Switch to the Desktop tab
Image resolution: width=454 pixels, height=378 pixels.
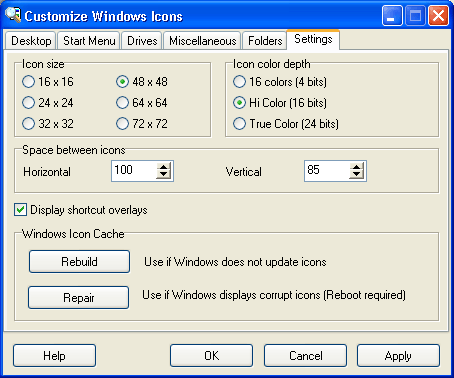coord(31,41)
